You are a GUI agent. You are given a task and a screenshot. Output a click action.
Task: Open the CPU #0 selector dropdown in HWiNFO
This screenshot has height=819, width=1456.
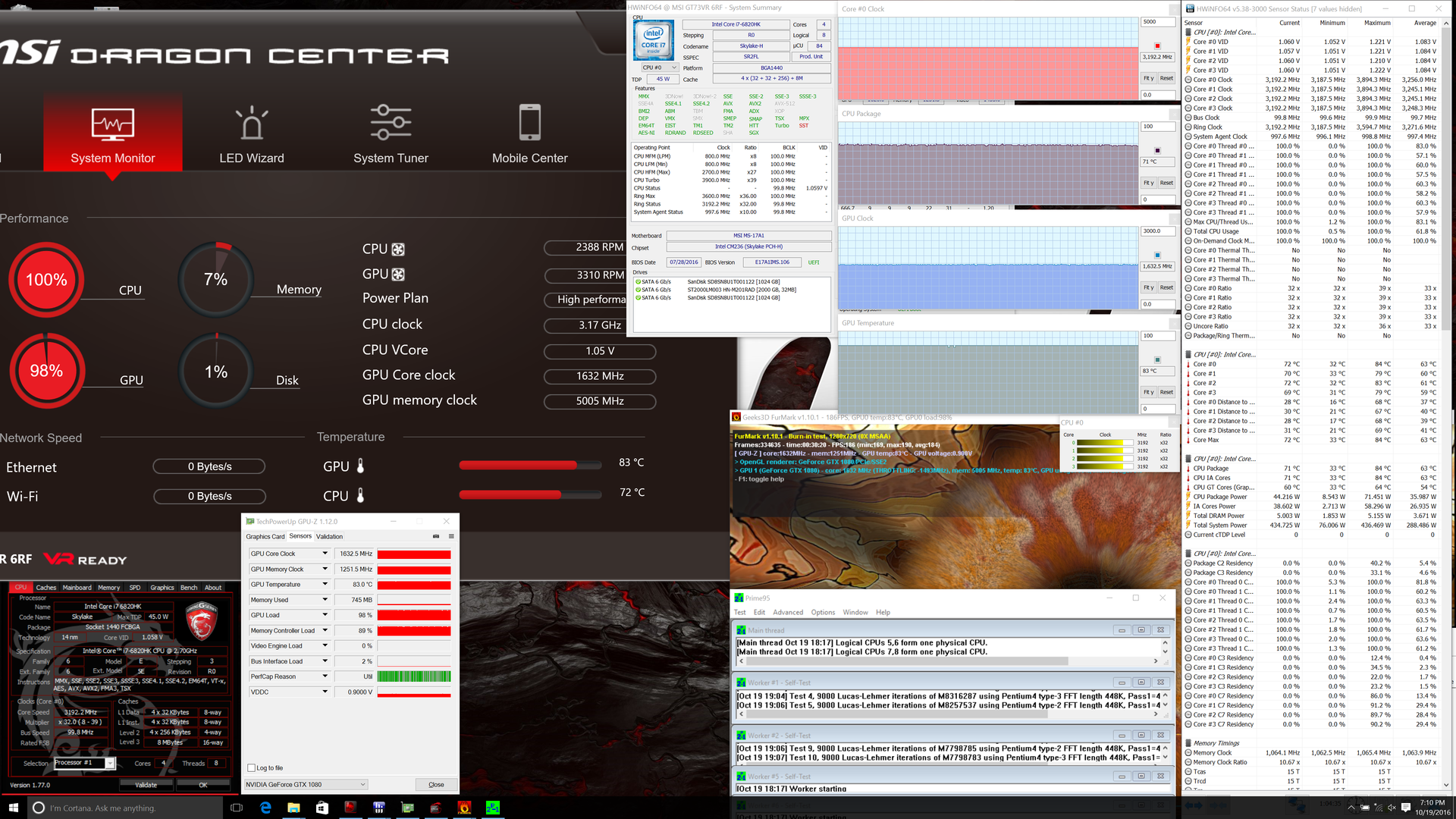click(x=660, y=67)
